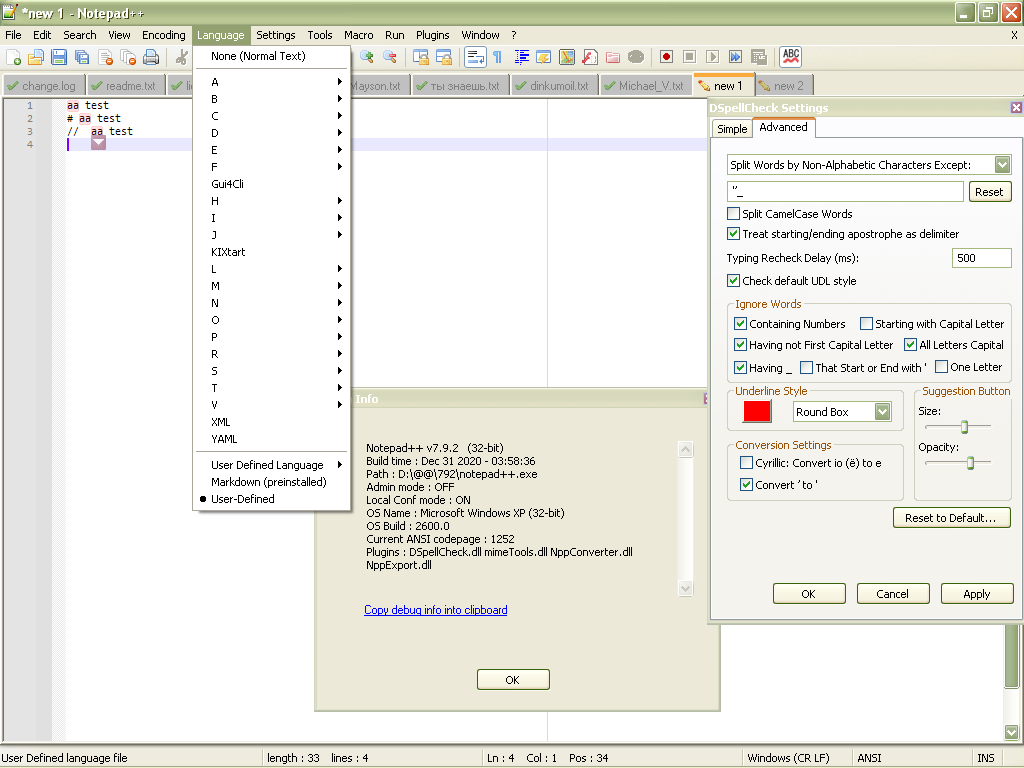The image size is (1024, 768).
Task: Click the Print toolbar icon
Action: 151,57
